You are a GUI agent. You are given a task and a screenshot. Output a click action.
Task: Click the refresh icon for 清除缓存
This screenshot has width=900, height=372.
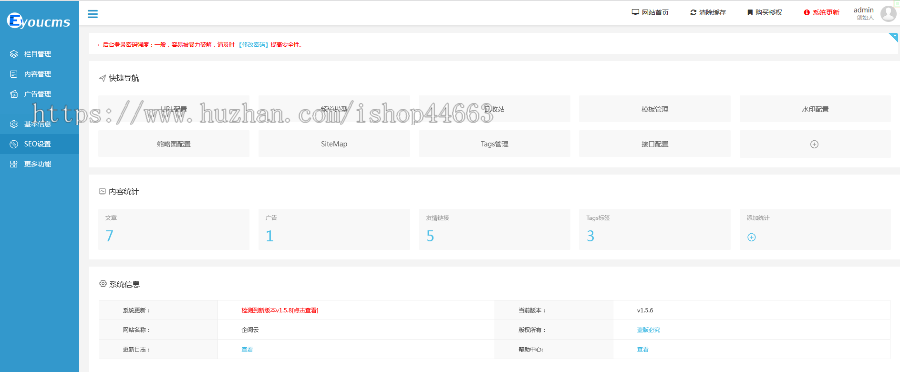(693, 12)
